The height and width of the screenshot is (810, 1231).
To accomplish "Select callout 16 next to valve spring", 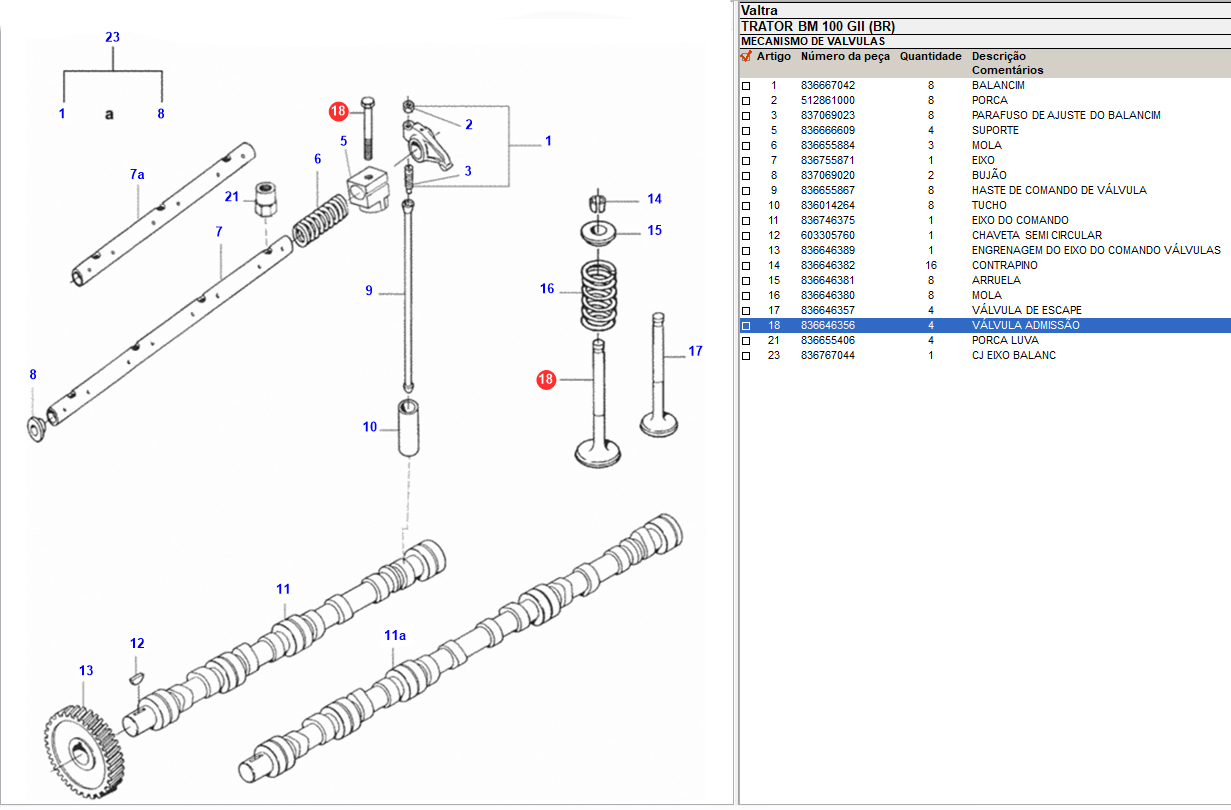I will [x=547, y=289].
